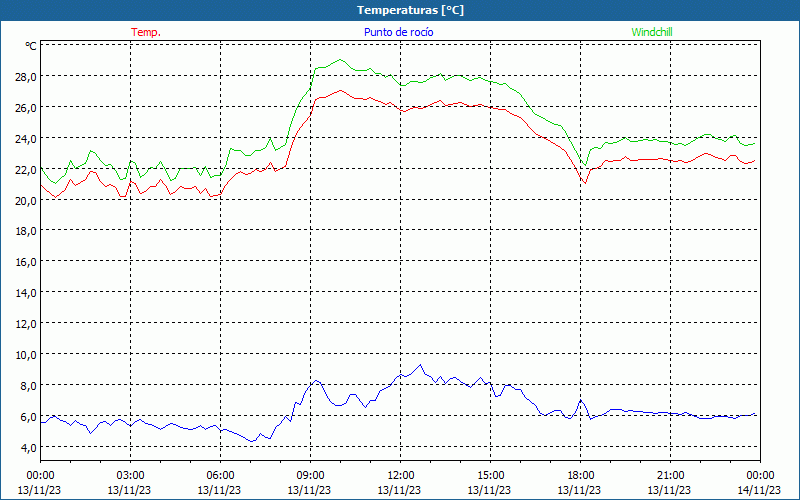The width and height of the screenshot is (800, 500).
Task: Click the 16,0 y-axis value
Action: [28, 262]
